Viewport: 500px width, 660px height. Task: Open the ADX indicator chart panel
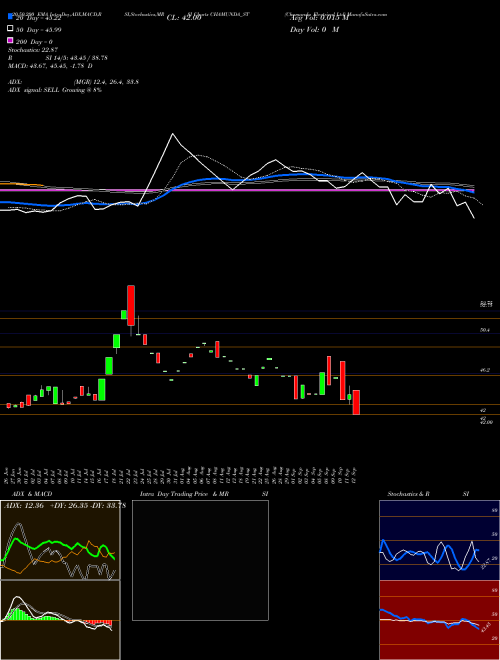pyautogui.click(x=60, y=540)
